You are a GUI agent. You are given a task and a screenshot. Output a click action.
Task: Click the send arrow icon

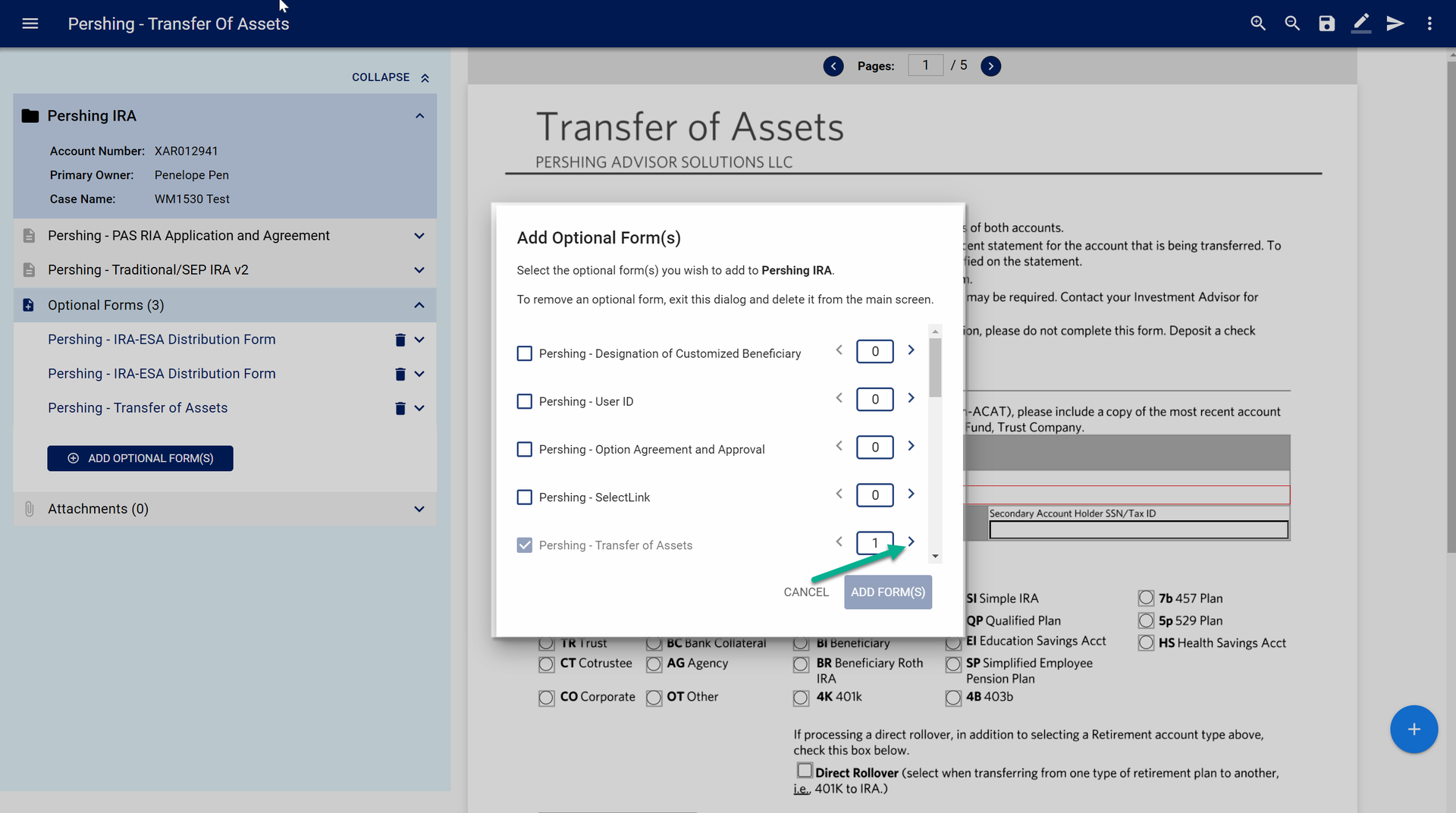pyautogui.click(x=1395, y=24)
